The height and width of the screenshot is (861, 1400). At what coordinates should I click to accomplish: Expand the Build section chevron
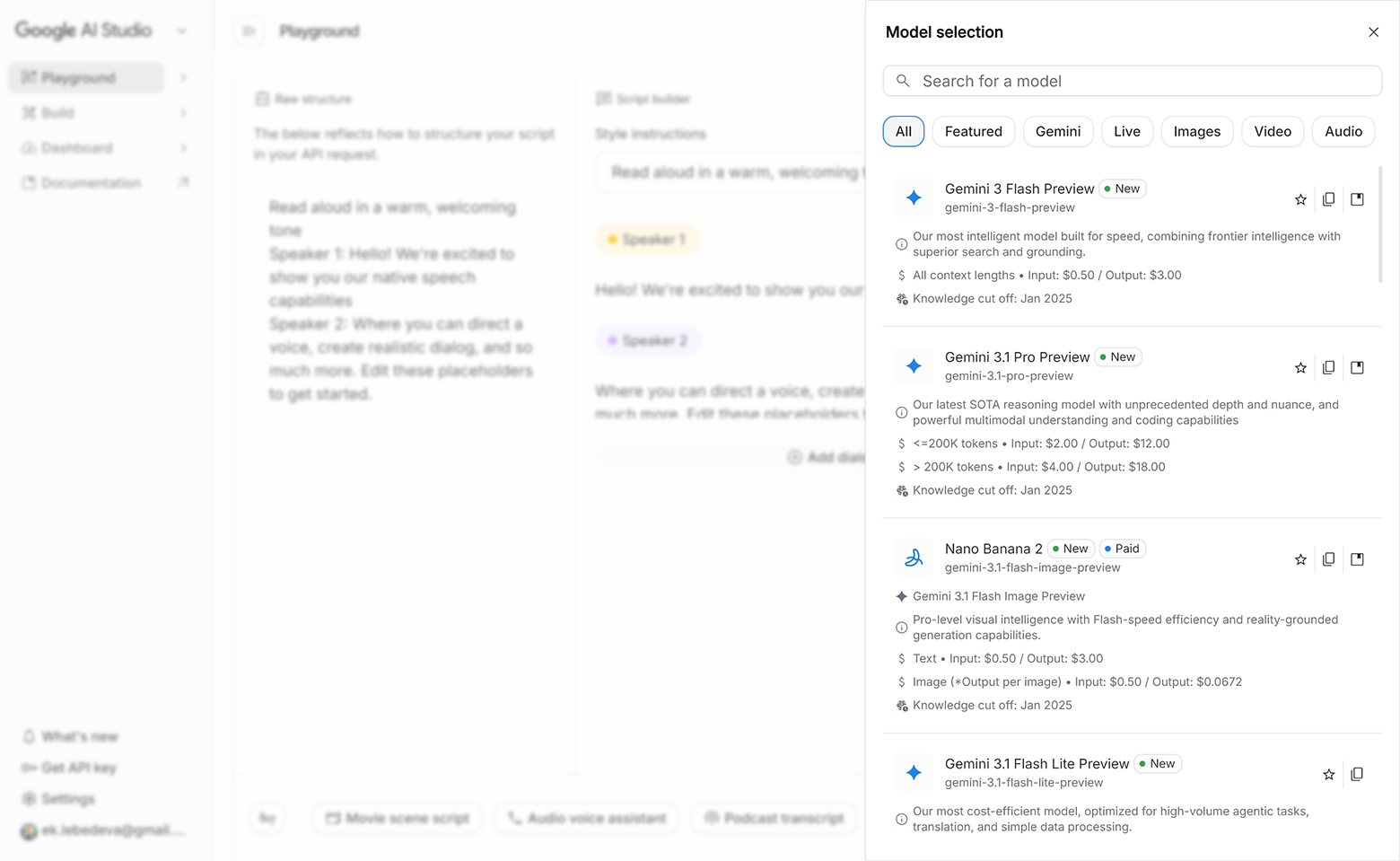(183, 112)
